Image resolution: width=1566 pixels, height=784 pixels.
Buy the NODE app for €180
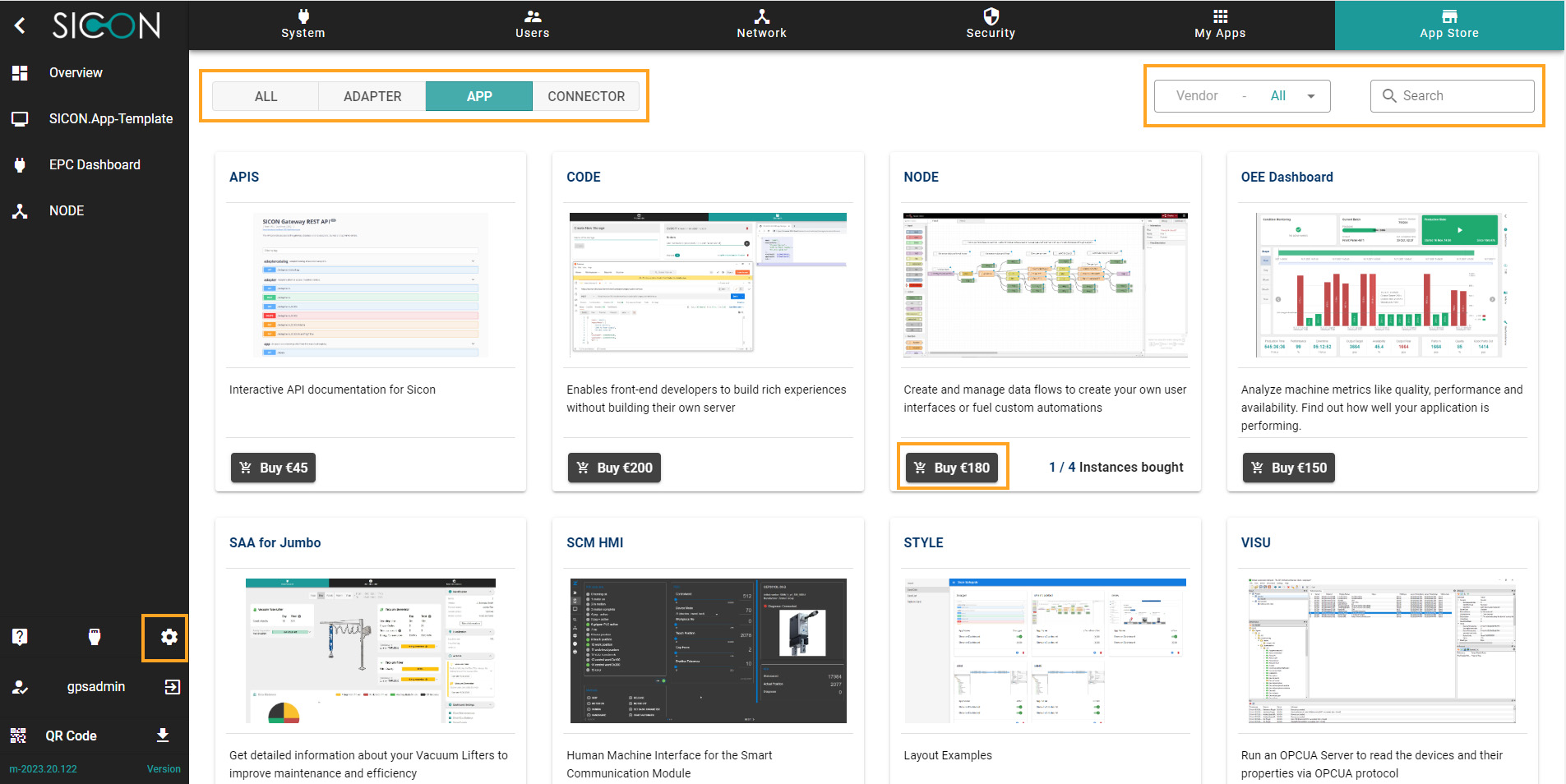952,468
